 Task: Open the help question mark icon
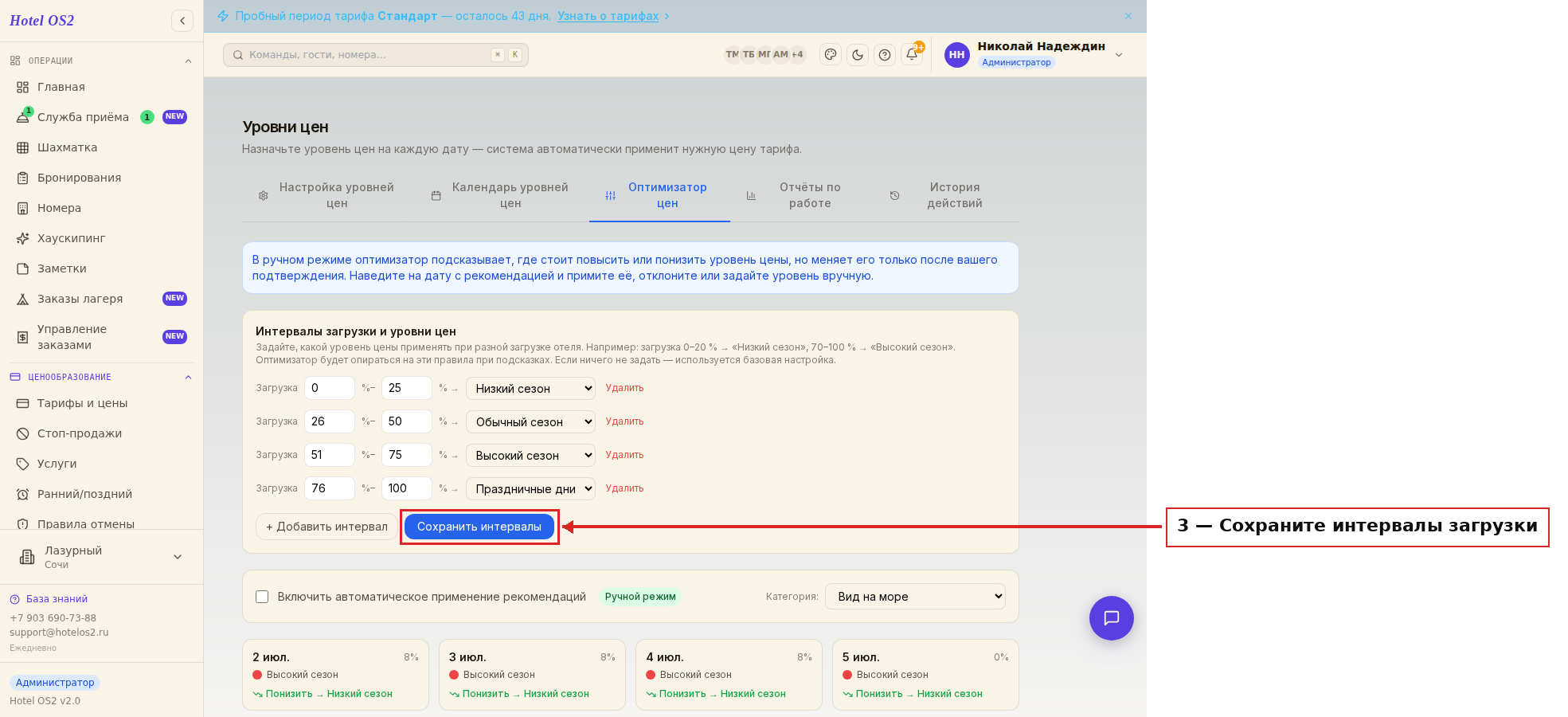[885, 55]
